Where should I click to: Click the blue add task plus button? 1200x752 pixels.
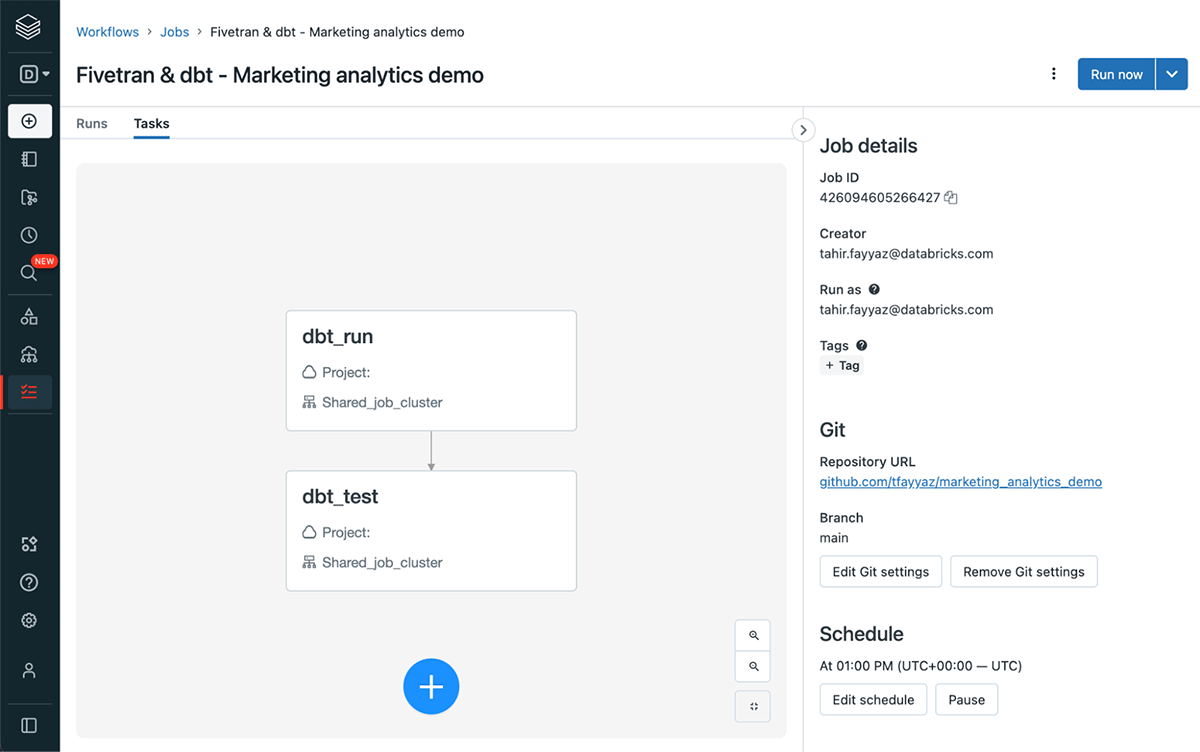[x=431, y=687]
